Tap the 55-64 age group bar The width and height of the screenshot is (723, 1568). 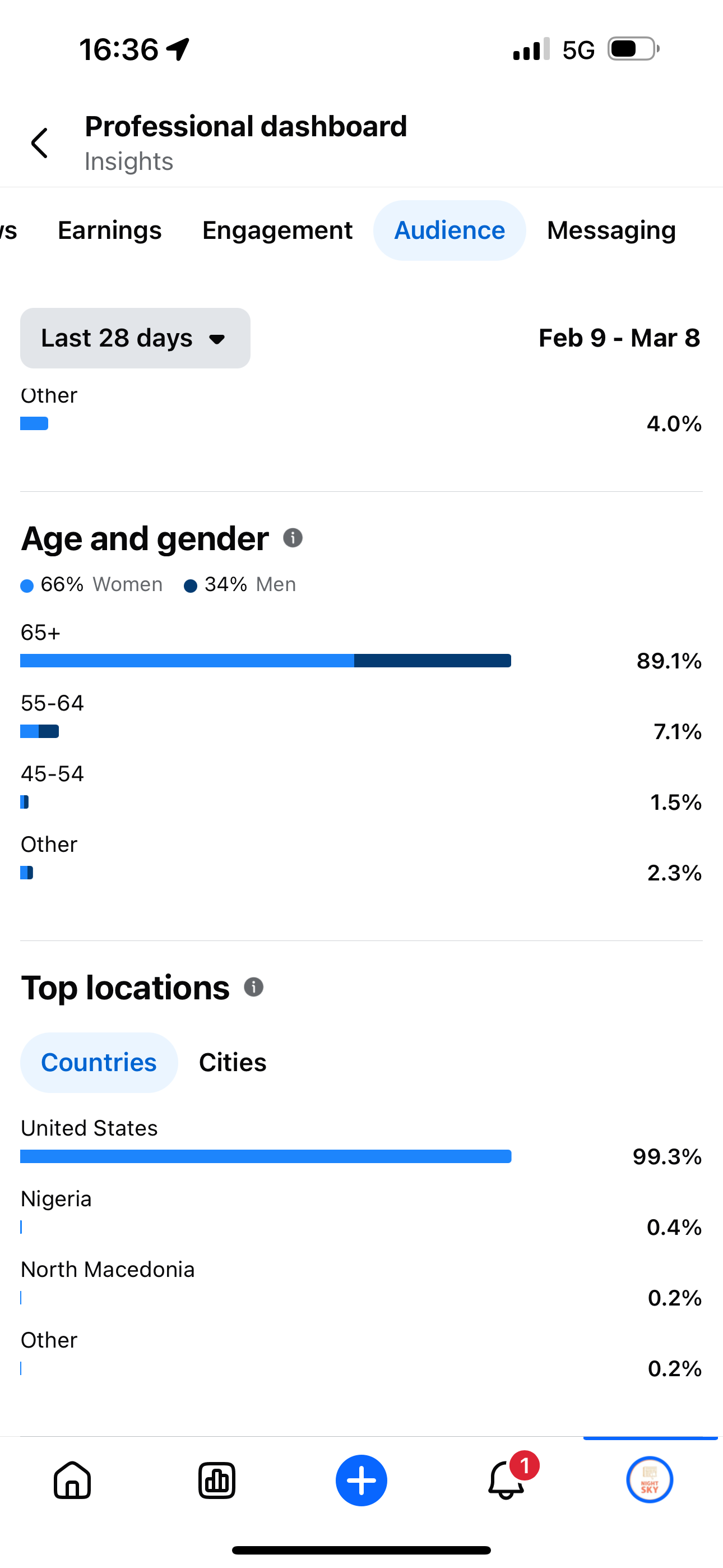40,732
